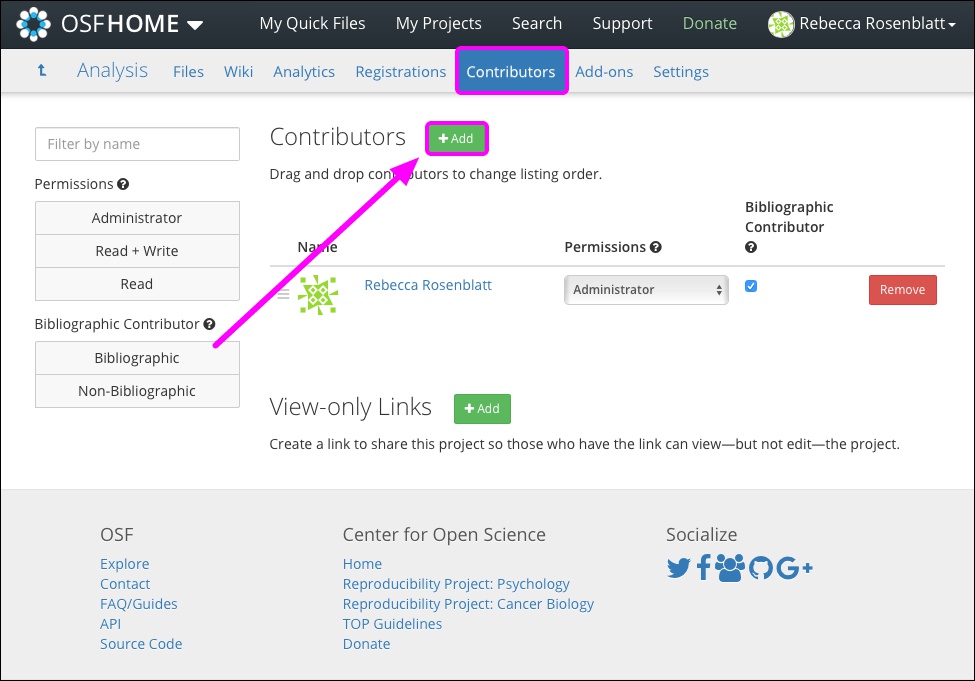The image size is (975, 681).
Task: Open Reproducibility Project: Psychology link
Action: pyautogui.click(x=456, y=583)
